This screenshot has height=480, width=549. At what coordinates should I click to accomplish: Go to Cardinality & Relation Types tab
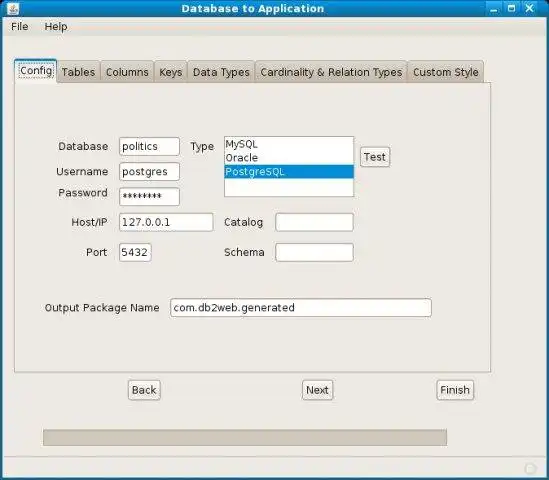pyautogui.click(x=331, y=72)
